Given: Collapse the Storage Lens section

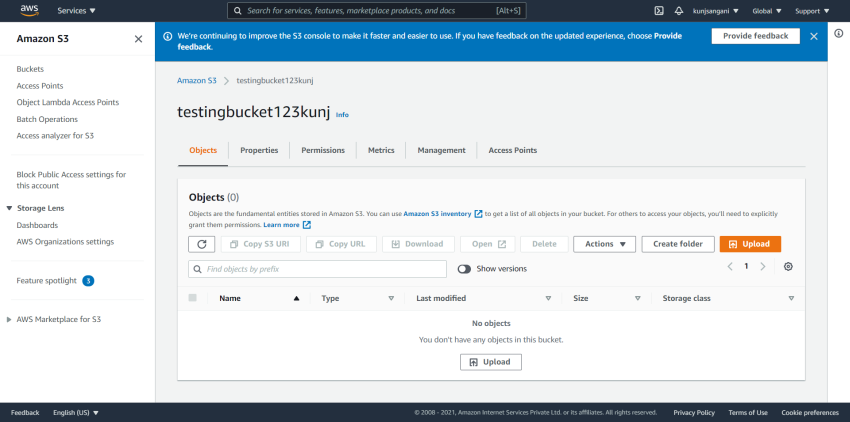Looking at the screenshot, I should (9, 208).
